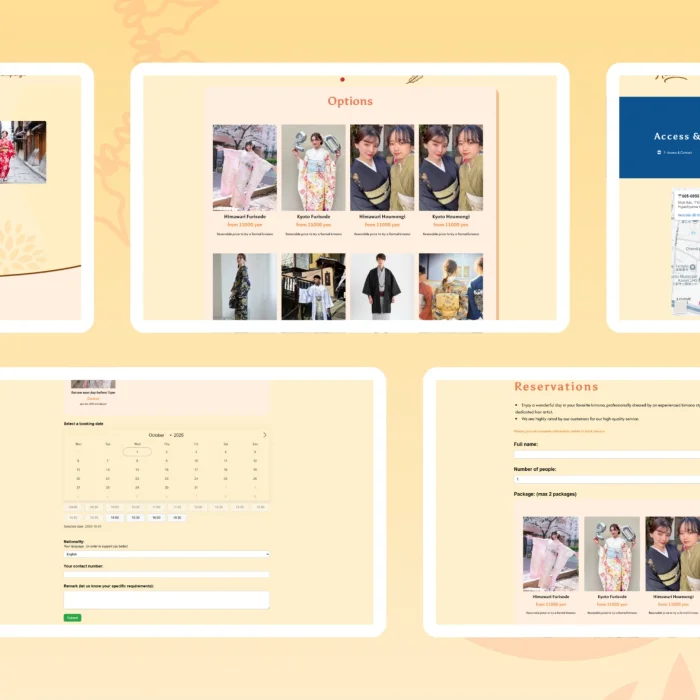Pick the 15:30 time slot
Image resolution: width=700 pixels, height=700 pixels.
coord(136,518)
